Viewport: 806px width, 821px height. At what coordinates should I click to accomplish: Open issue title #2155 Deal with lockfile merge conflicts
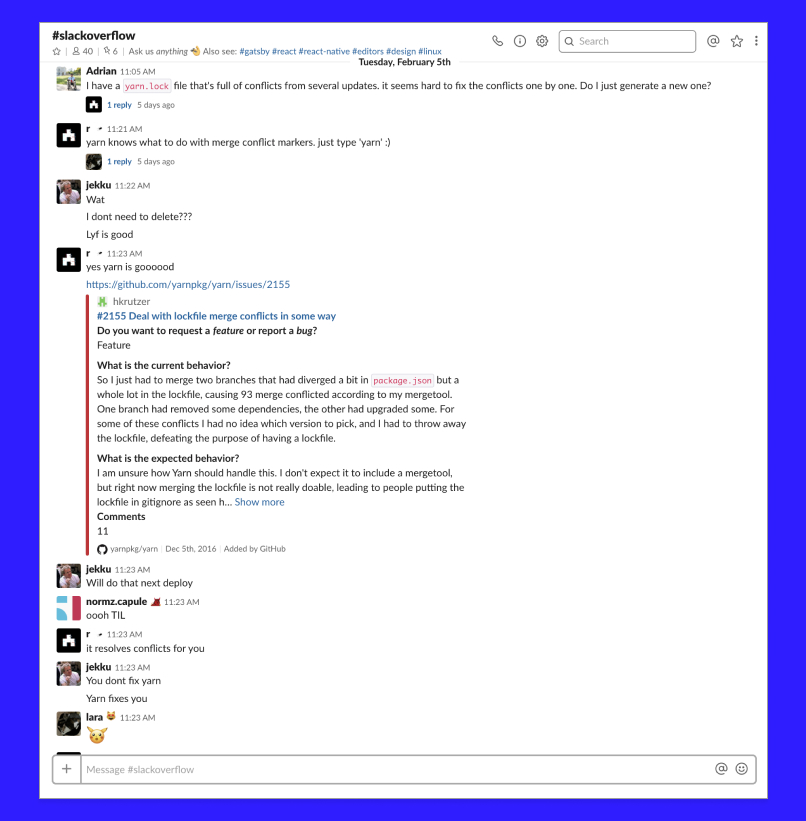(x=216, y=316)
